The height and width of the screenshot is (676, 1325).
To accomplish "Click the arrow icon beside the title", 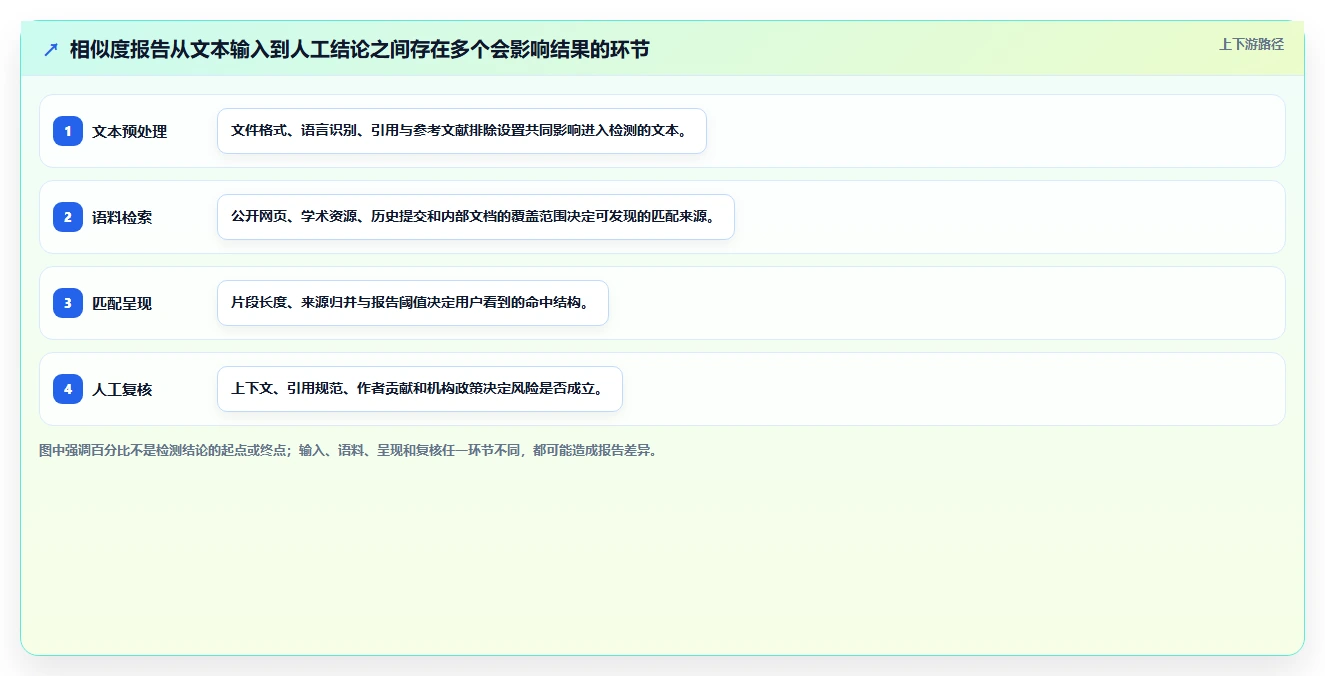I will coord(50,49).
